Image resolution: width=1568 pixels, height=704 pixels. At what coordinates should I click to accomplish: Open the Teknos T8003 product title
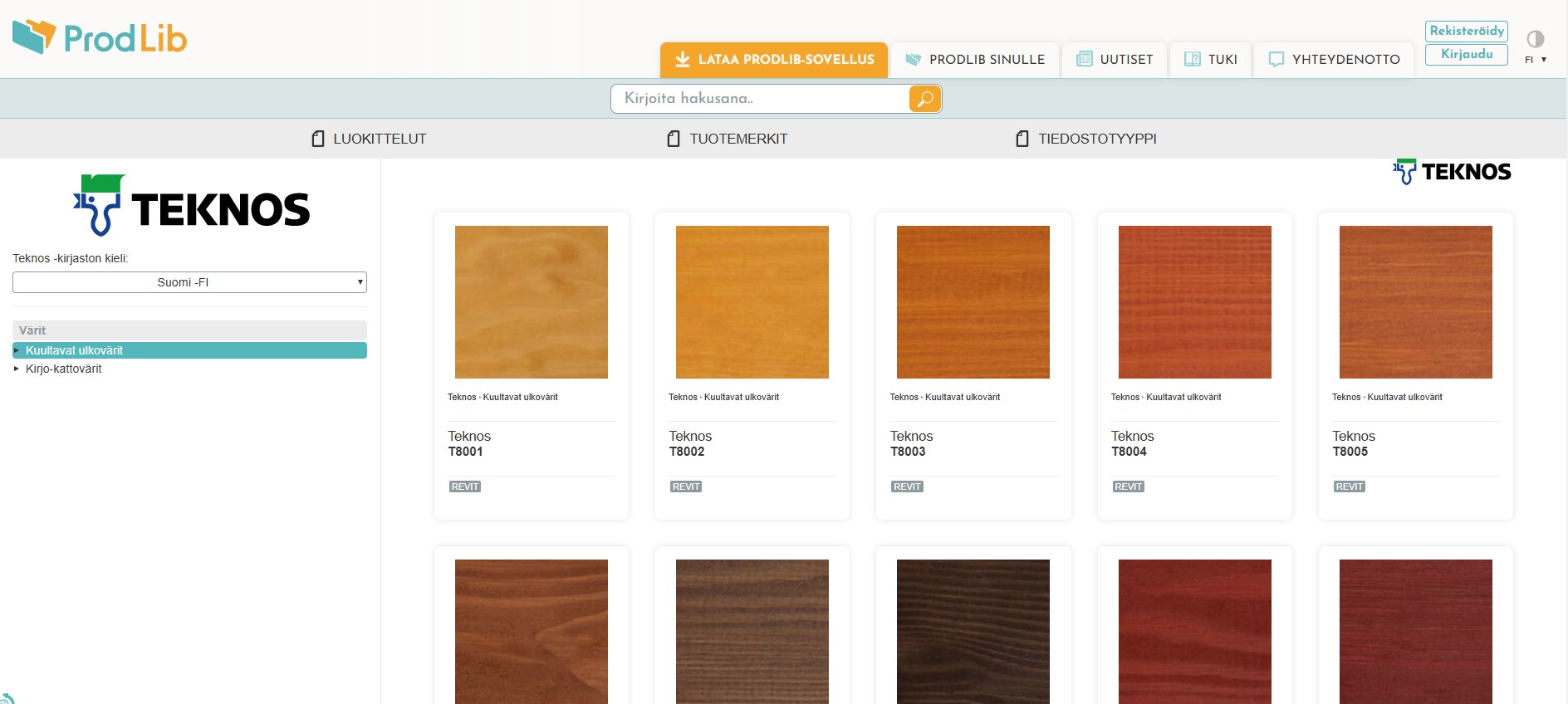click(x=911, y=443)
